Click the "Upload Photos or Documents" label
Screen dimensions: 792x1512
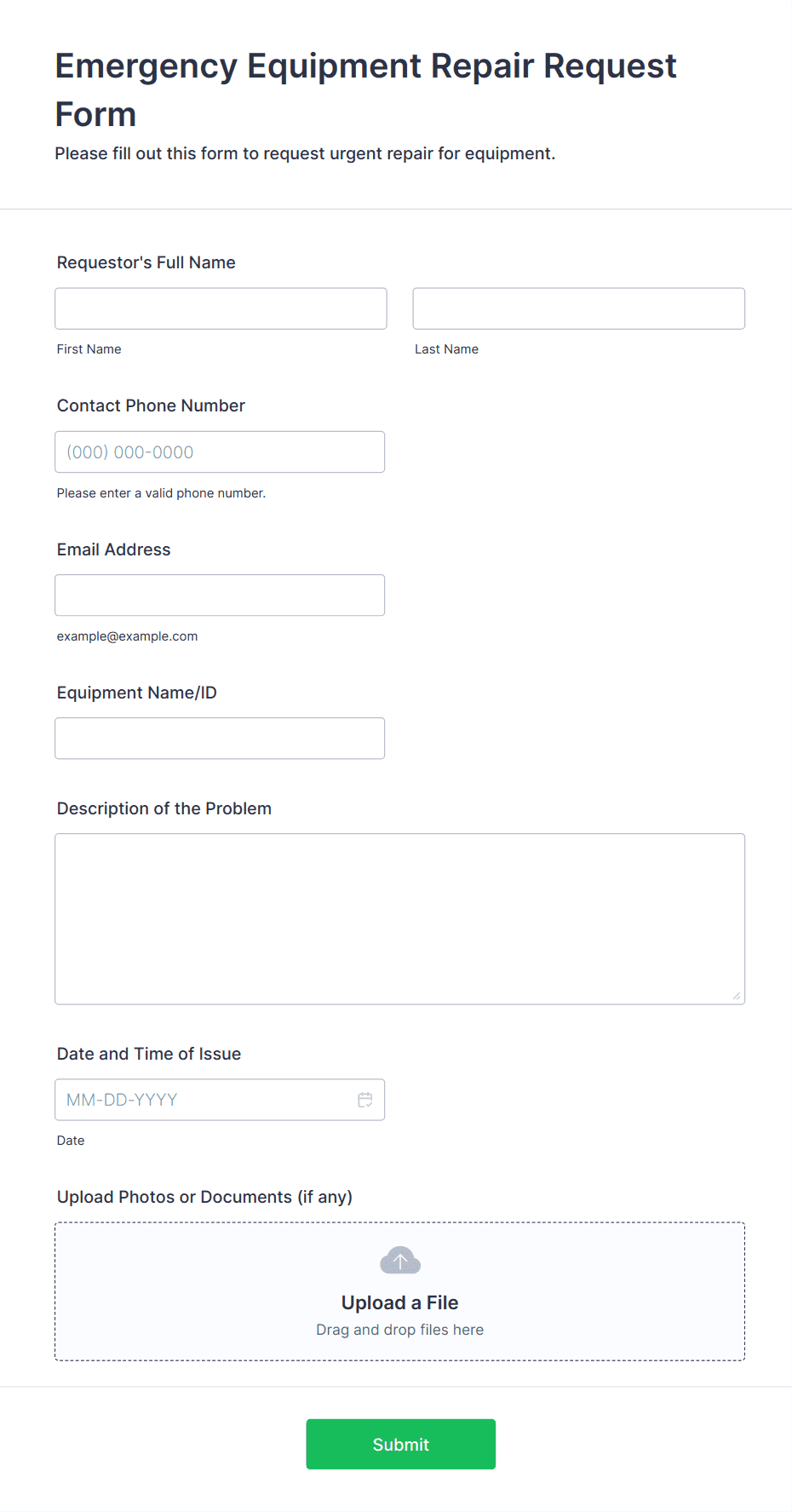[204, 1197]
